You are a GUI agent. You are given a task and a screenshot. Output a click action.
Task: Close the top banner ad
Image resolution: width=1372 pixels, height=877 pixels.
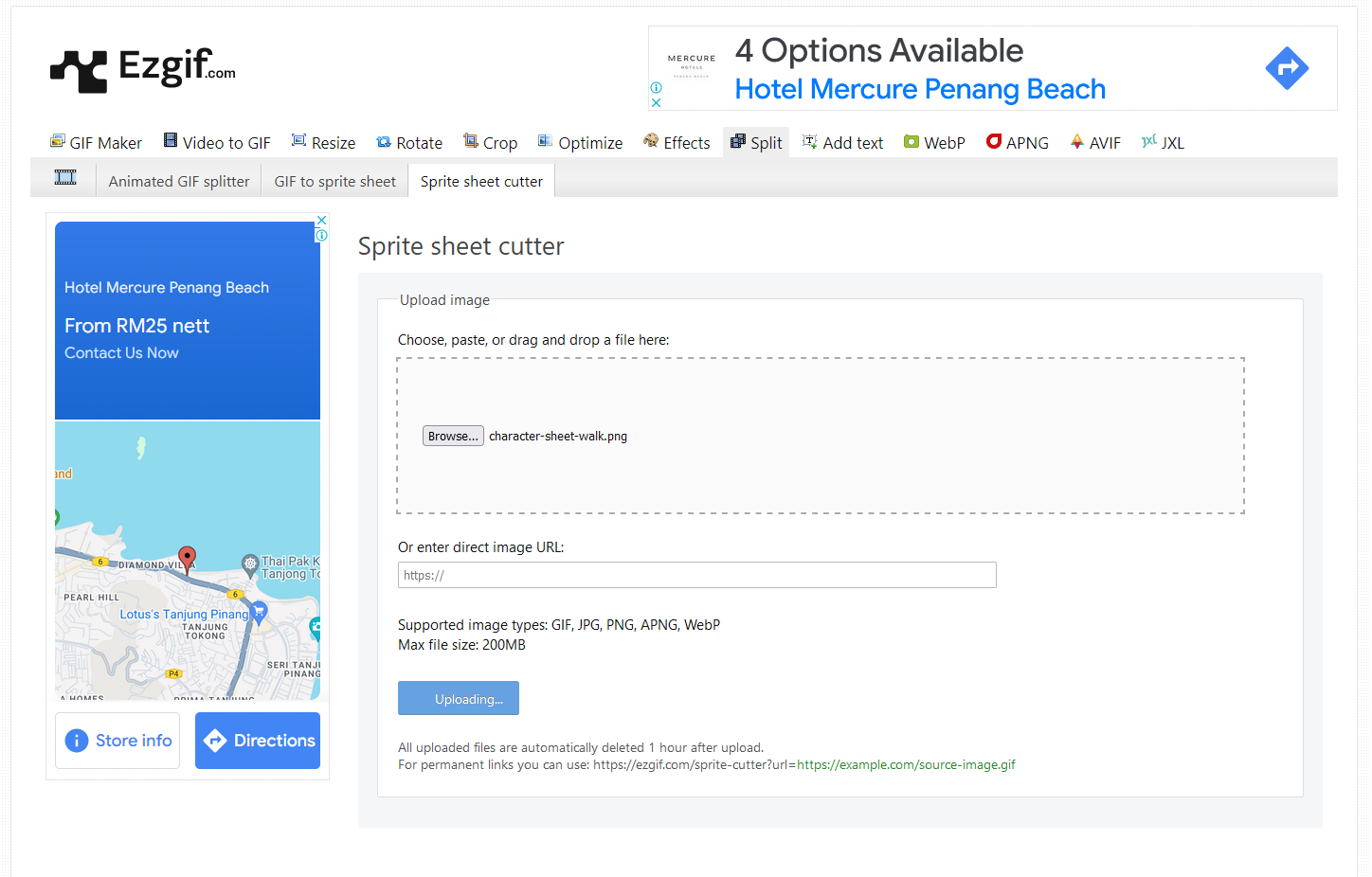click(x=656, y=102)
